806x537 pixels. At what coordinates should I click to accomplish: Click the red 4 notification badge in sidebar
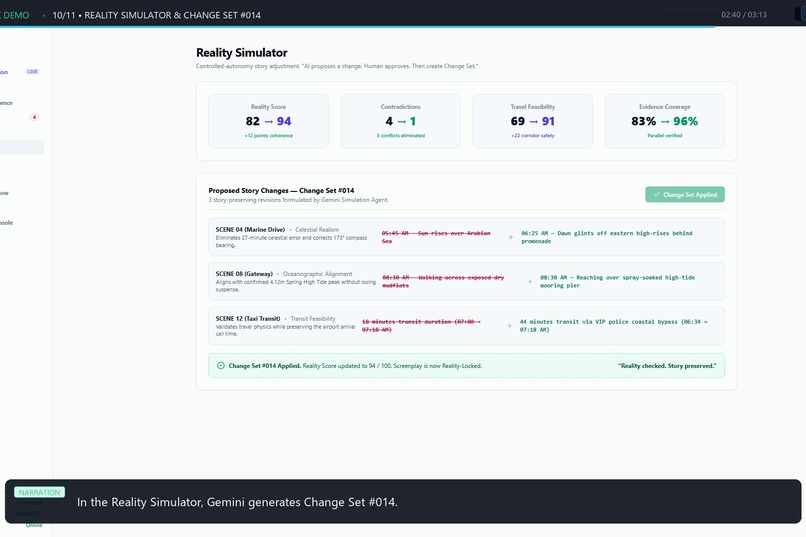click(x=34, y=117)
